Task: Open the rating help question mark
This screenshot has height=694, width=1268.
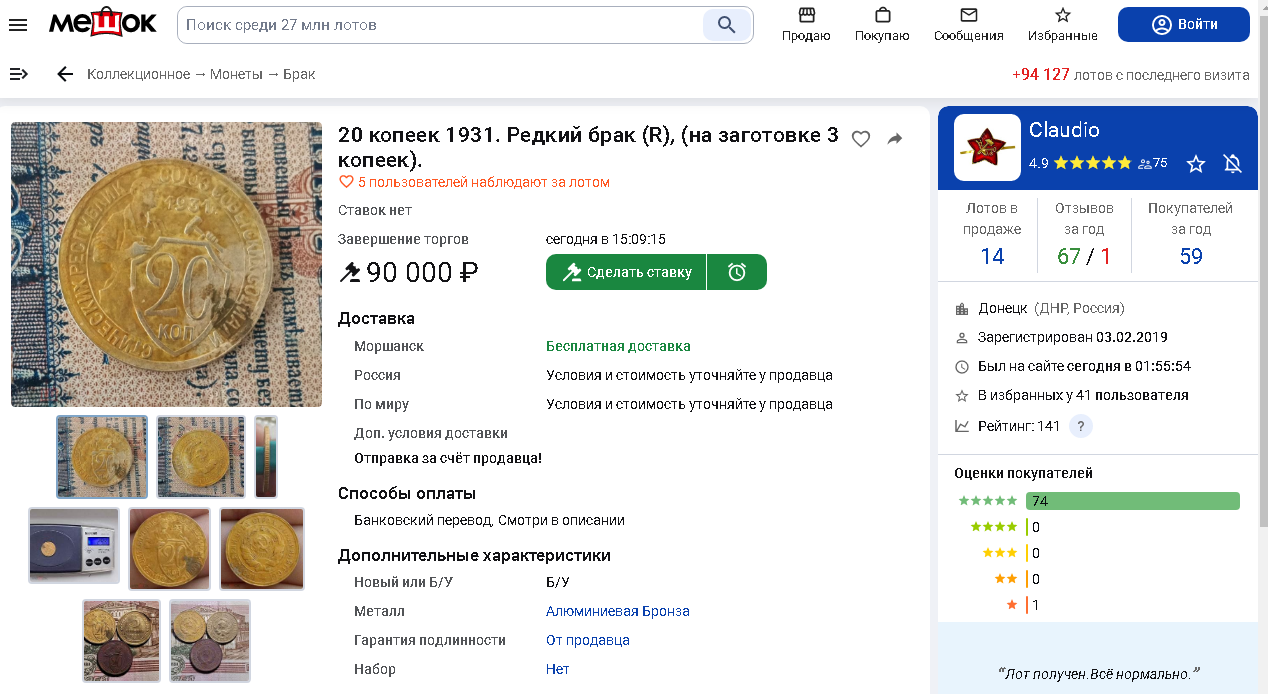Action: click(x=1080, y=426)
